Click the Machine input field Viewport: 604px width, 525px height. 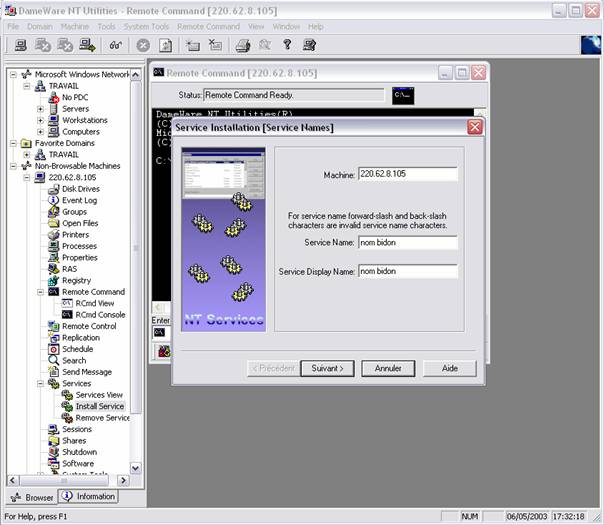click(408, 174)
